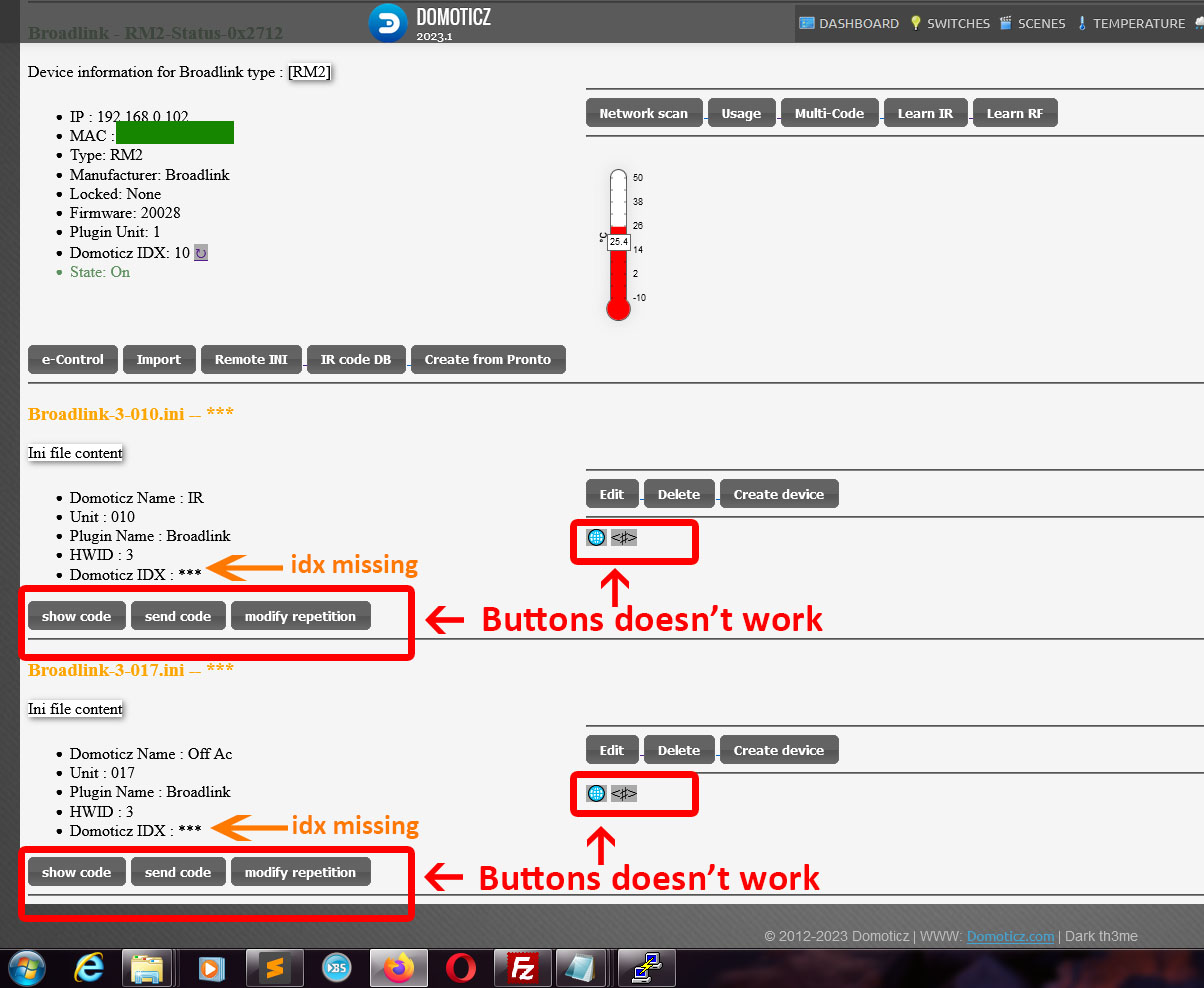This screenshot has height=988, width=1204.
Task: Open the IR code DB
Action: click(x=356, y=359)
